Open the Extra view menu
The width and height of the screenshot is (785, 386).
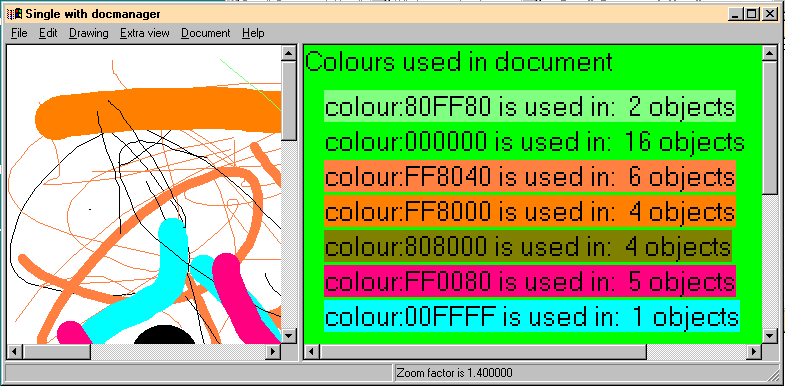145,33
